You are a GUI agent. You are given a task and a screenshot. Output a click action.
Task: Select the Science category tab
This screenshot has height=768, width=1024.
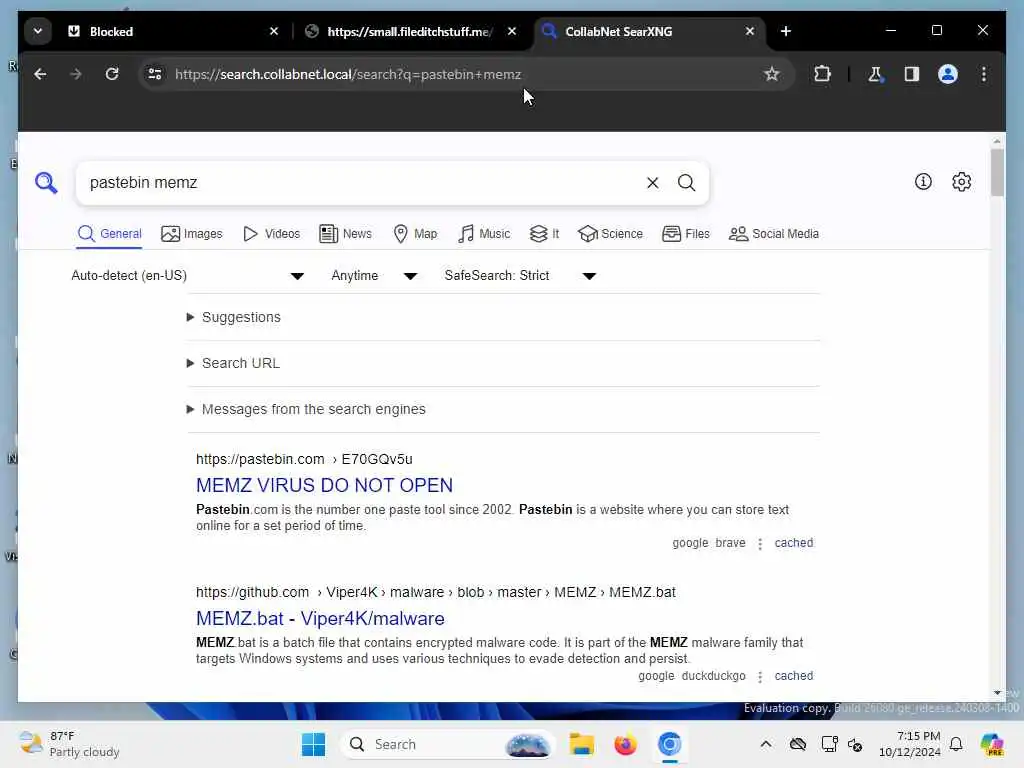pos(611,234)
